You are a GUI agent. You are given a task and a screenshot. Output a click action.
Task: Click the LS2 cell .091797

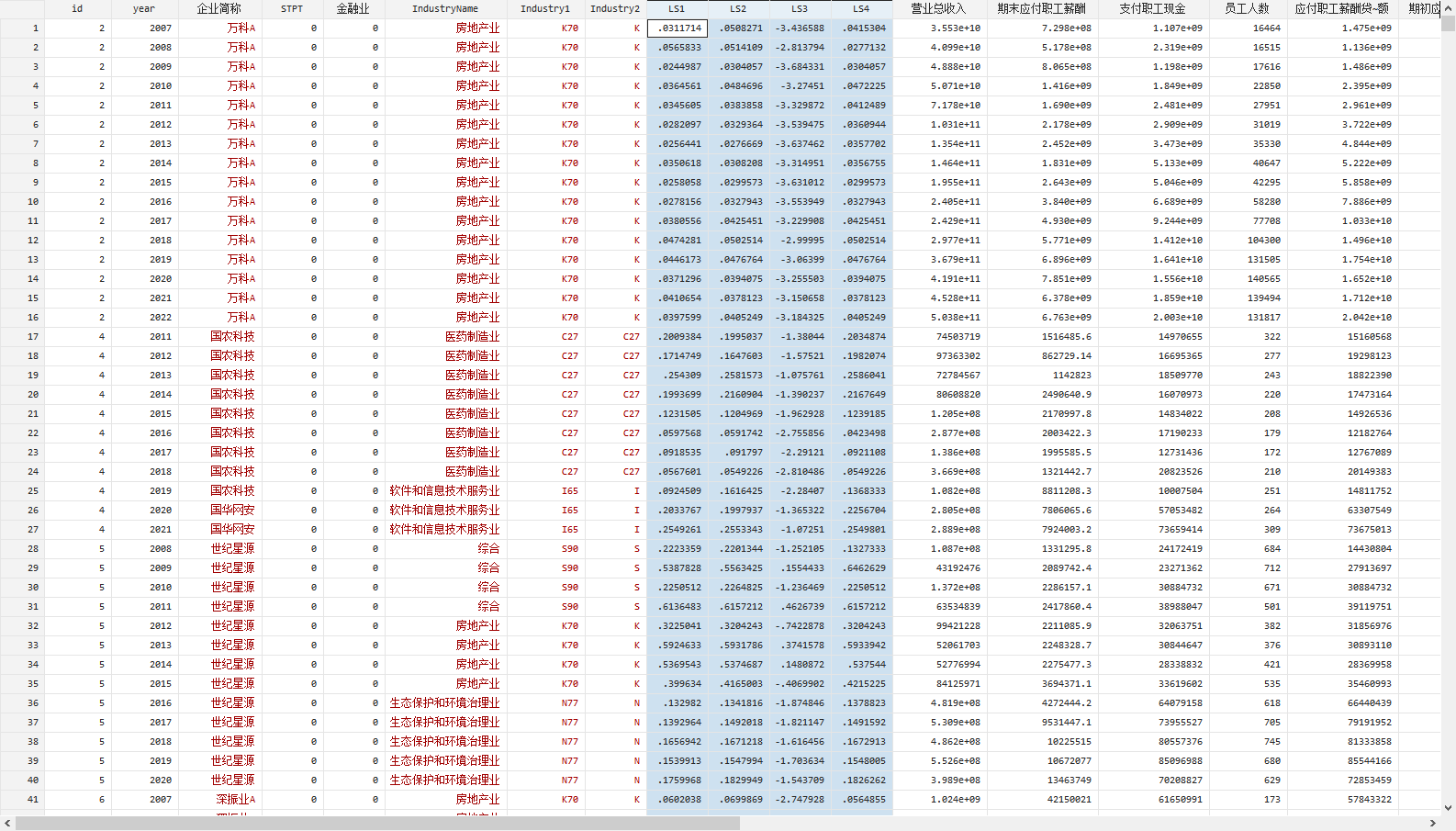(x=738, y=453)
